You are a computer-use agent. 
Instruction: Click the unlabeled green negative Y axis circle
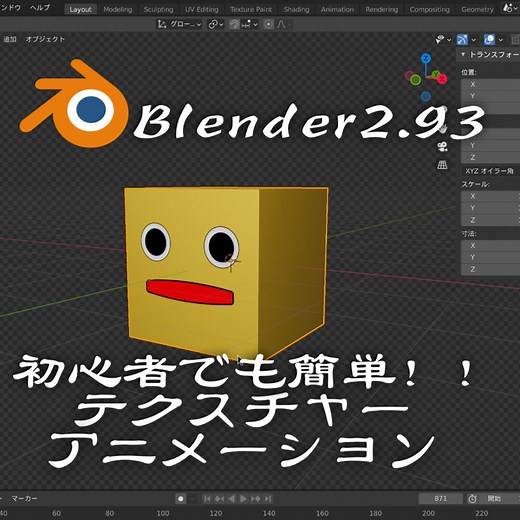pyautogui.click(x=415, y=80)
